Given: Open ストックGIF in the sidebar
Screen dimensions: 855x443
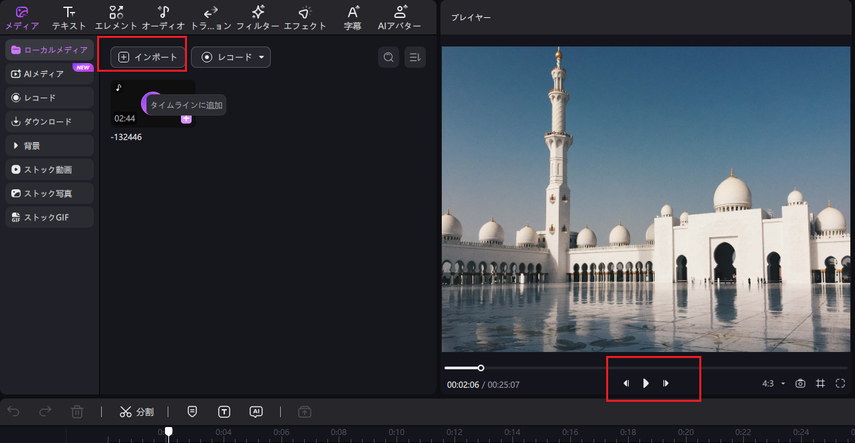Looking at the screenshot, I should pos(50,217).
